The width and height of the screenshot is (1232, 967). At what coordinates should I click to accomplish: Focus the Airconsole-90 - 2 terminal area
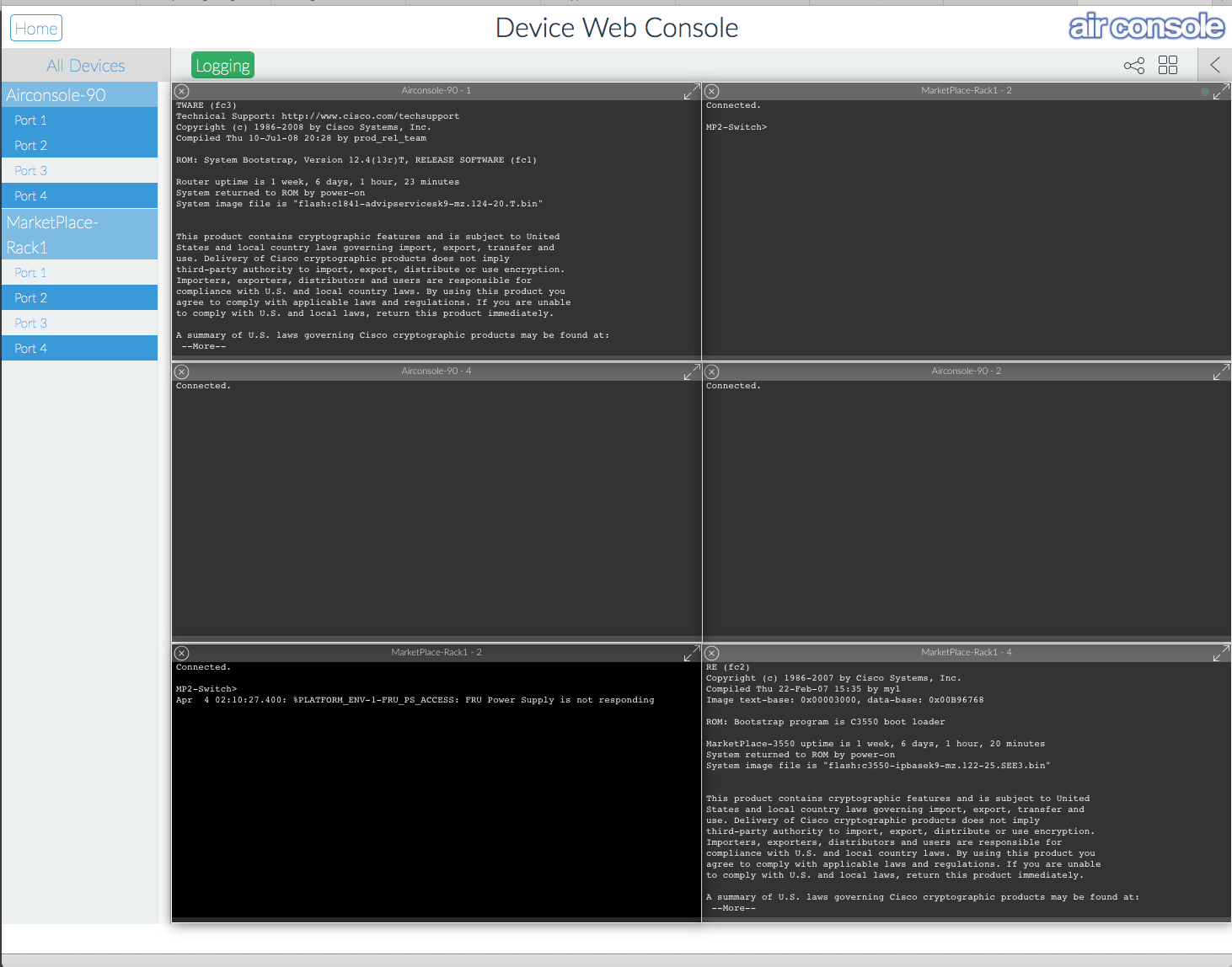click(x=967, y=510)
